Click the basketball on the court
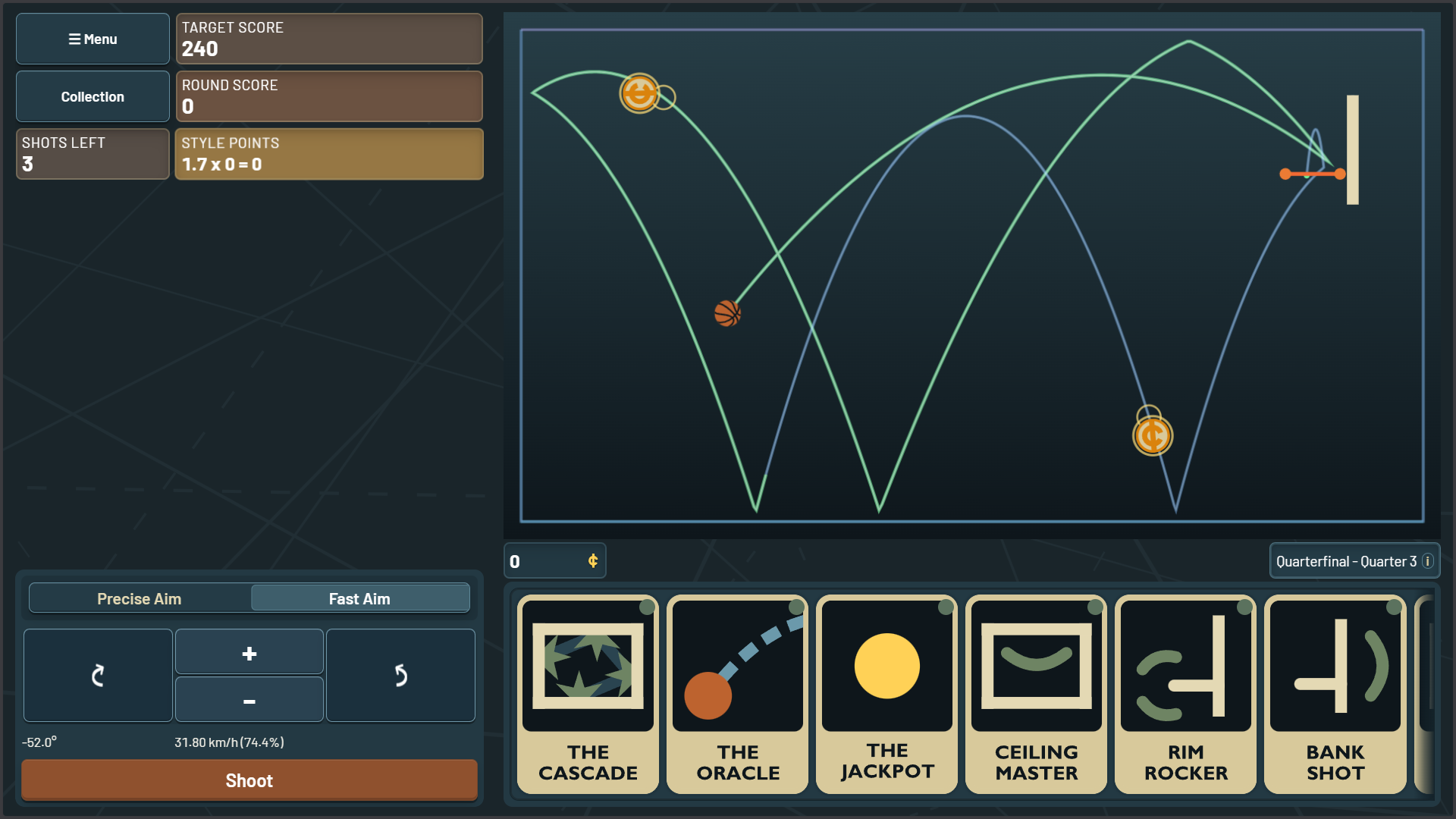Viewport: 1456px width, 819px height. point(727,313)
